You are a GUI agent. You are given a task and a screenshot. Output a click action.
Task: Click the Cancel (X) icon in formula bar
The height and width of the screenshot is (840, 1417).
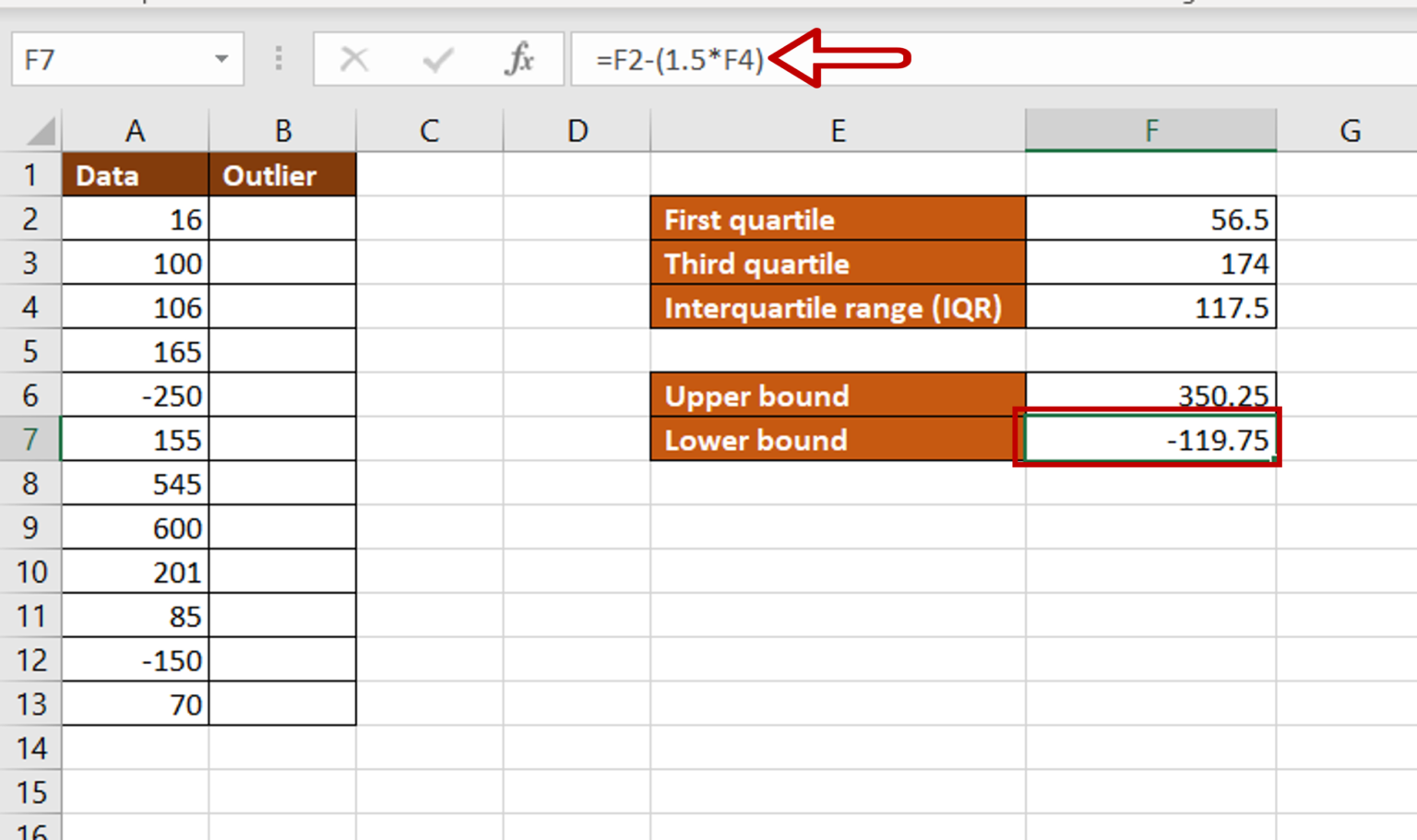click(x=354, y=59)
